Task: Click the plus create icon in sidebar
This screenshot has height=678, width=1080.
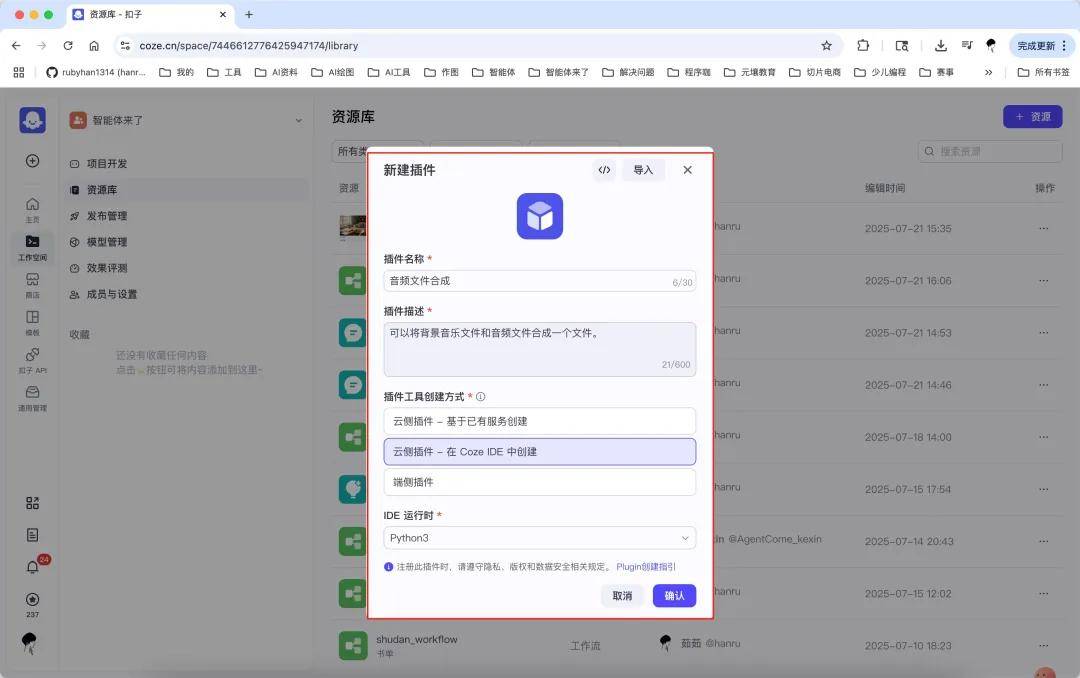Action: [x=33, y=161]
